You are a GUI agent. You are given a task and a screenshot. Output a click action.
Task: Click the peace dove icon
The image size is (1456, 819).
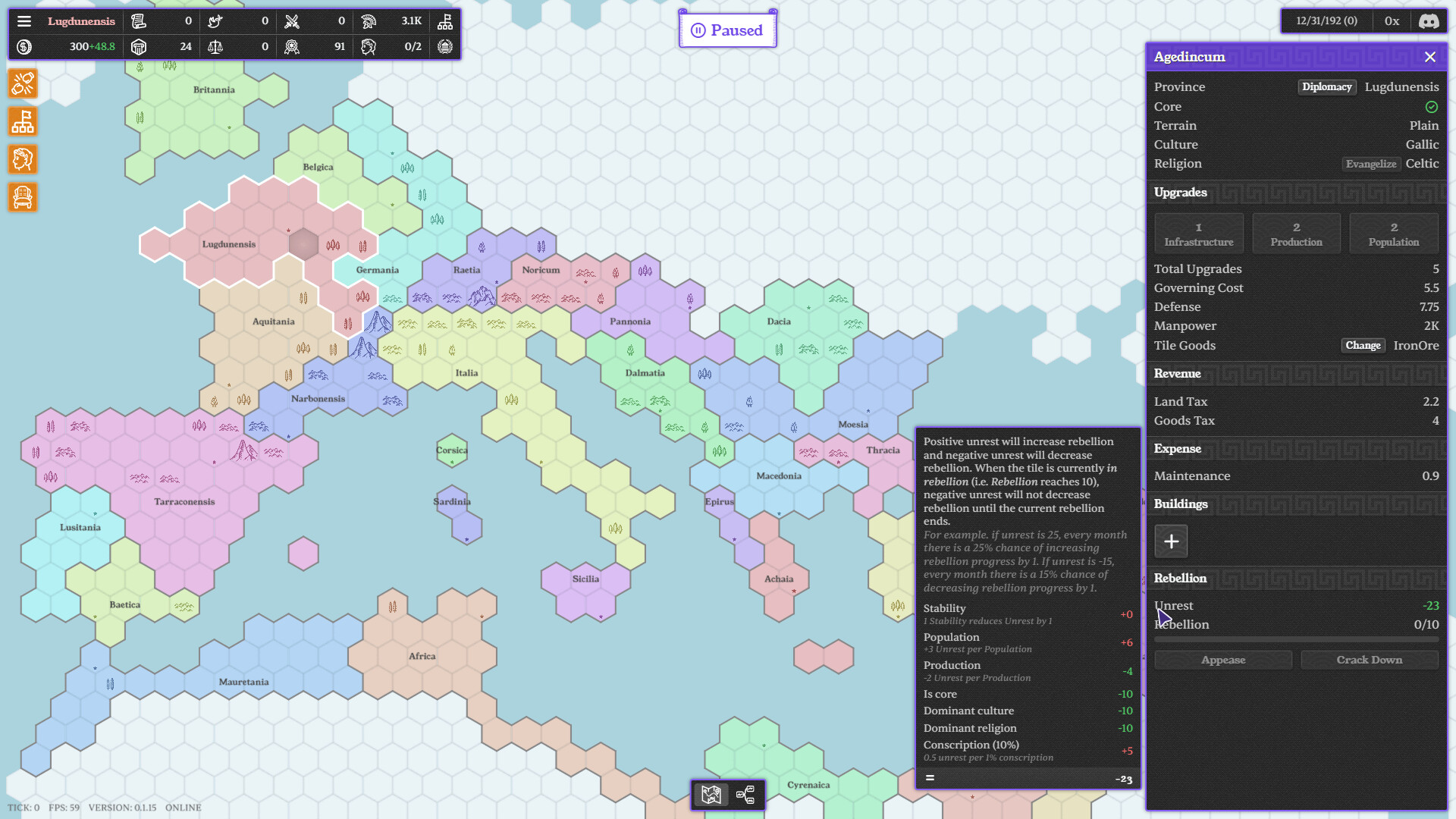215,21
